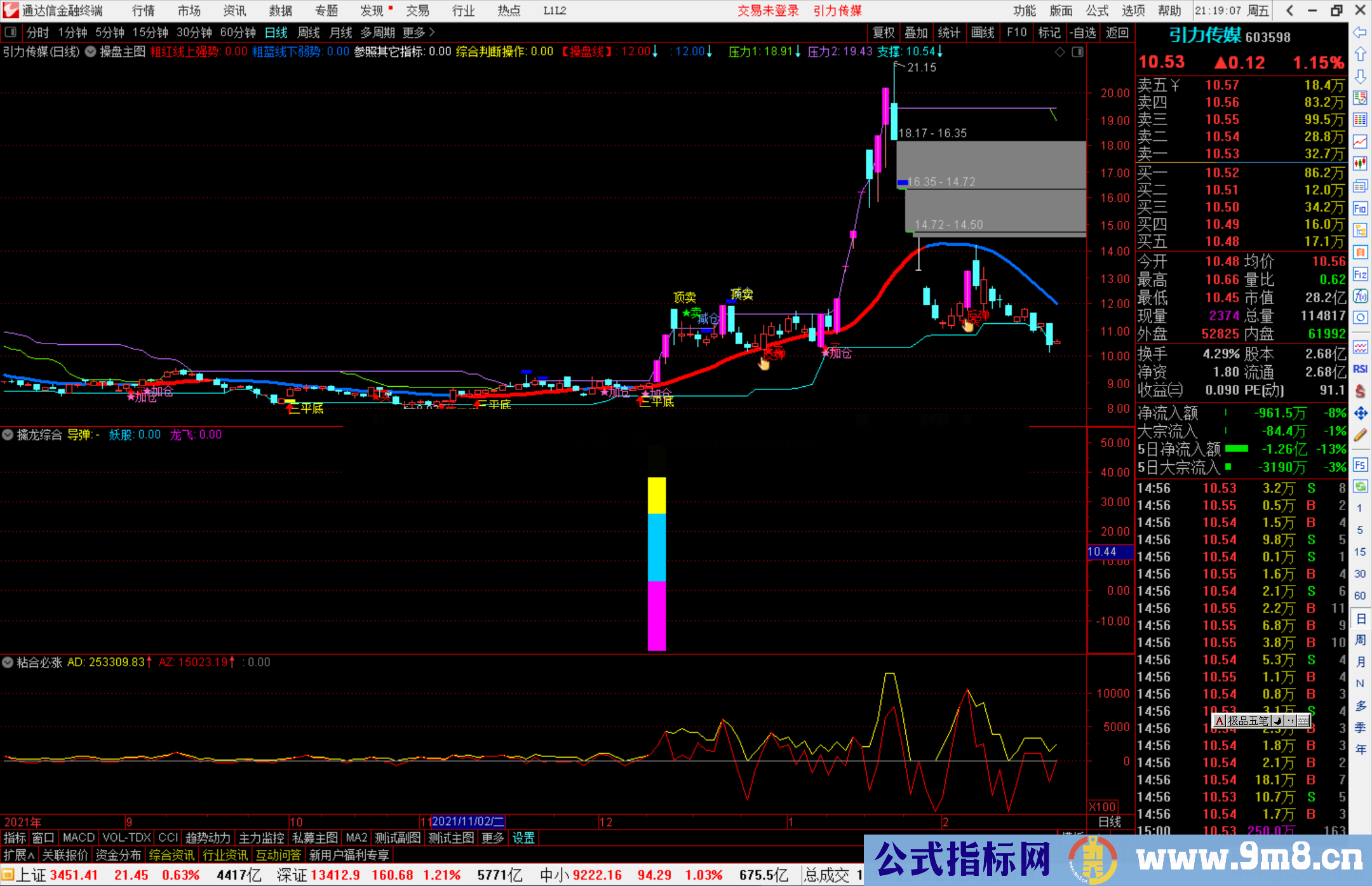Open the 更多 indicators option in bottom bar
This screenshot has height=886, width=1372.
click(x=493, y=838)
